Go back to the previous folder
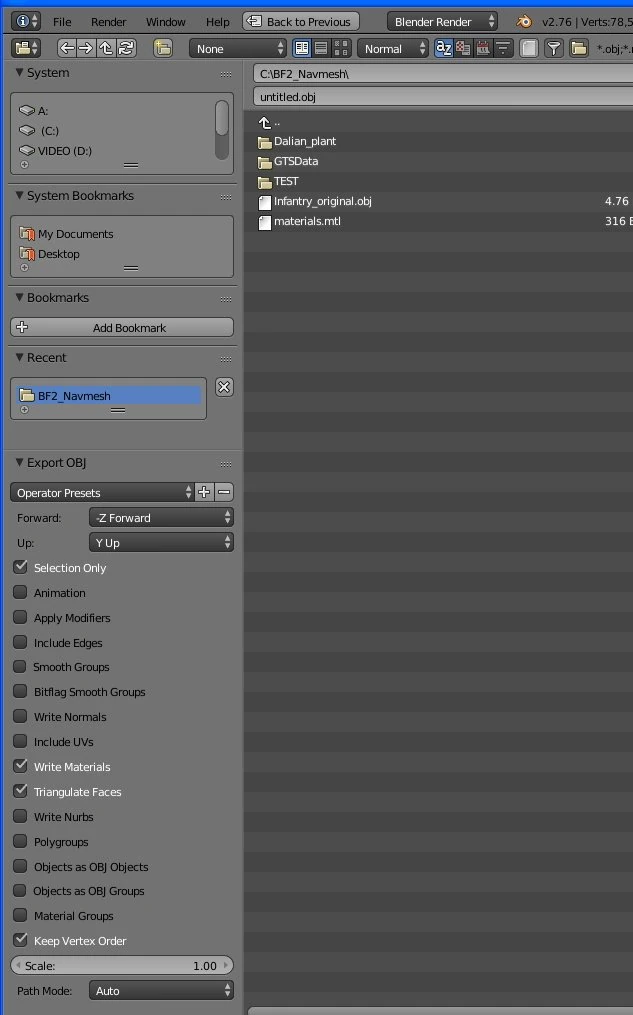Image resolution: width=633 pixels, height=1015 pixels. (67, 48)
